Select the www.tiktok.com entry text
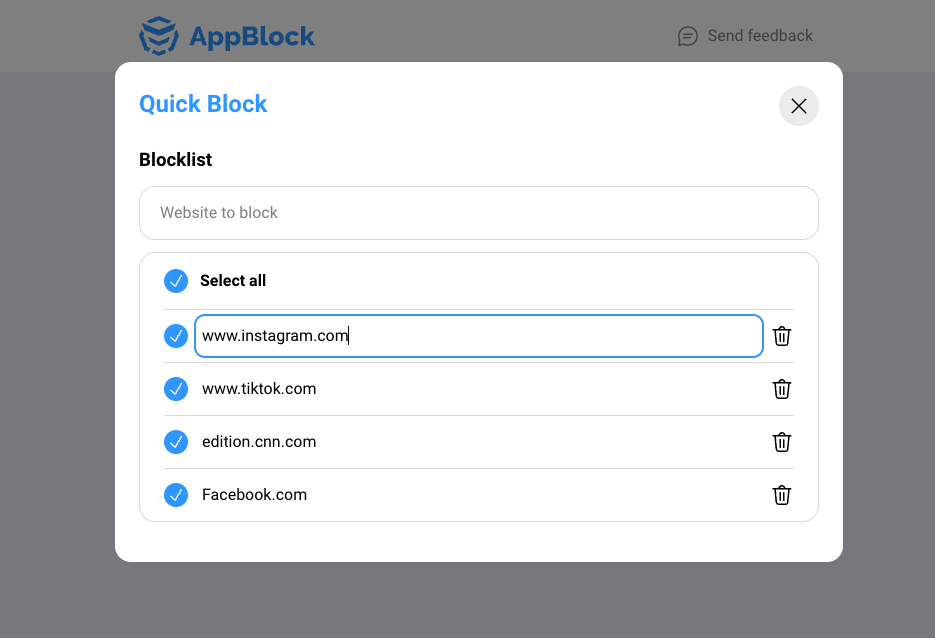The image size is (935, 638). tap(259, 389)
